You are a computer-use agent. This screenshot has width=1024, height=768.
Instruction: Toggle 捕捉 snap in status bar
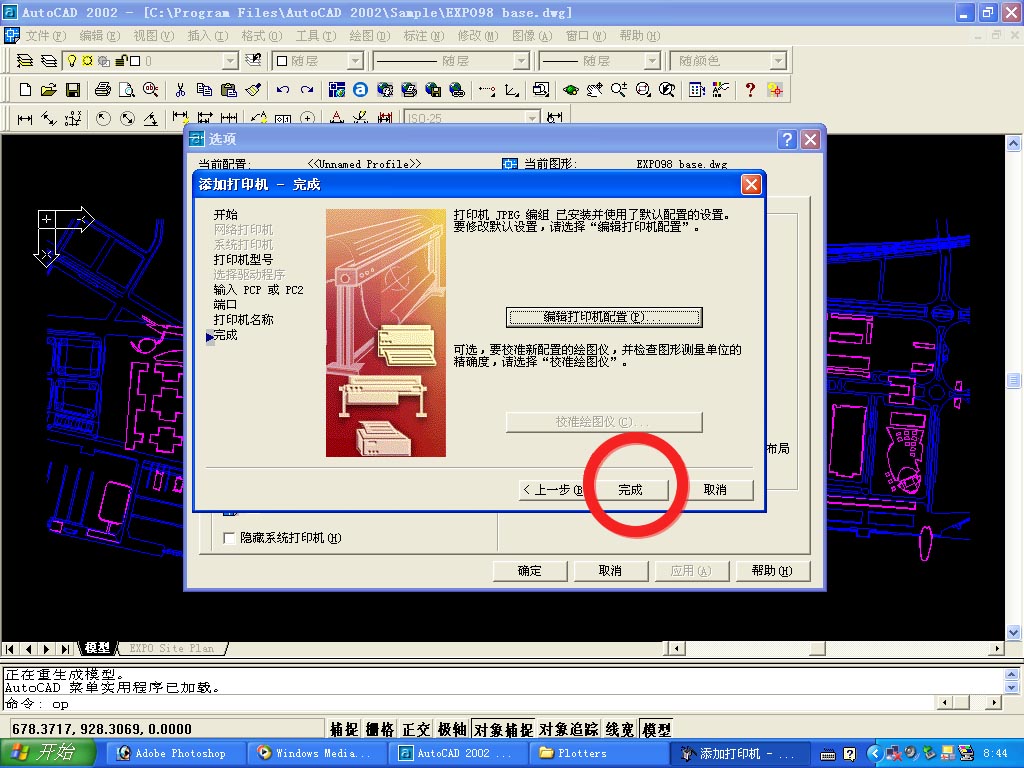(x=344, y=729)
